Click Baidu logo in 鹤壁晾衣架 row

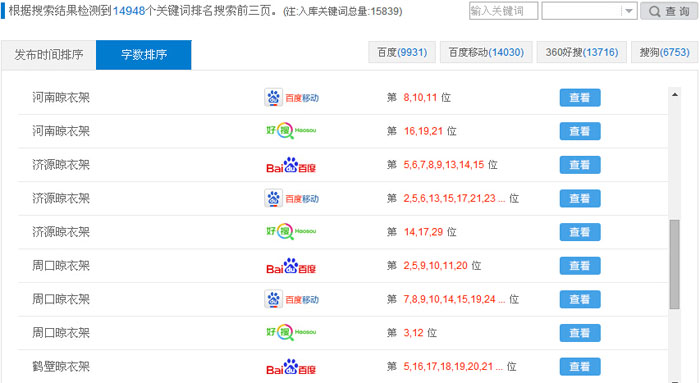tap(291, 367)
